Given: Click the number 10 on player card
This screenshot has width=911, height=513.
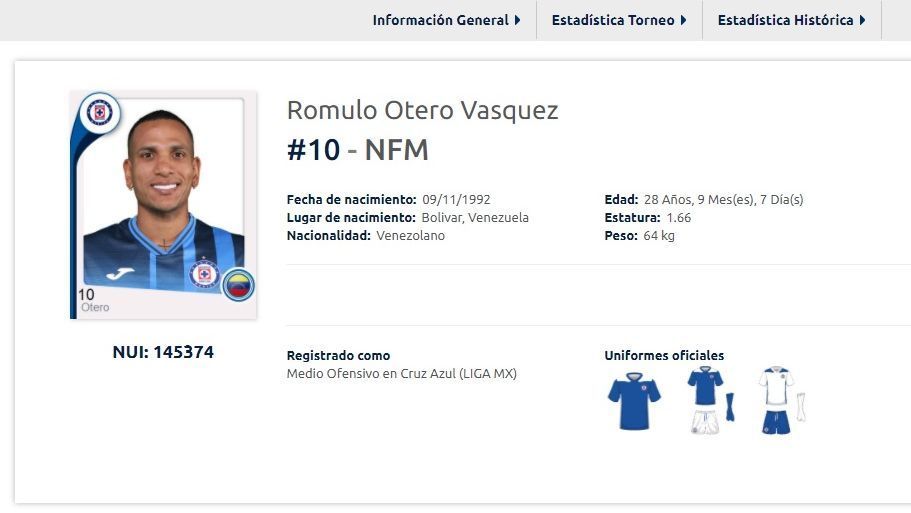Looking at the screenshot, I should click(x=86, y=295).
